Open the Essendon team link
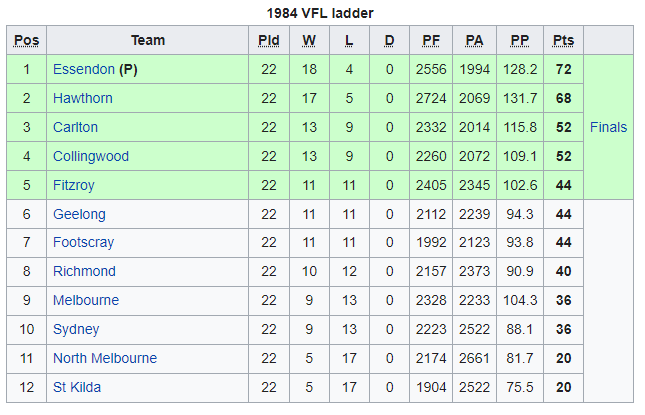Screen dimensions: 645x415 point(84,70)
